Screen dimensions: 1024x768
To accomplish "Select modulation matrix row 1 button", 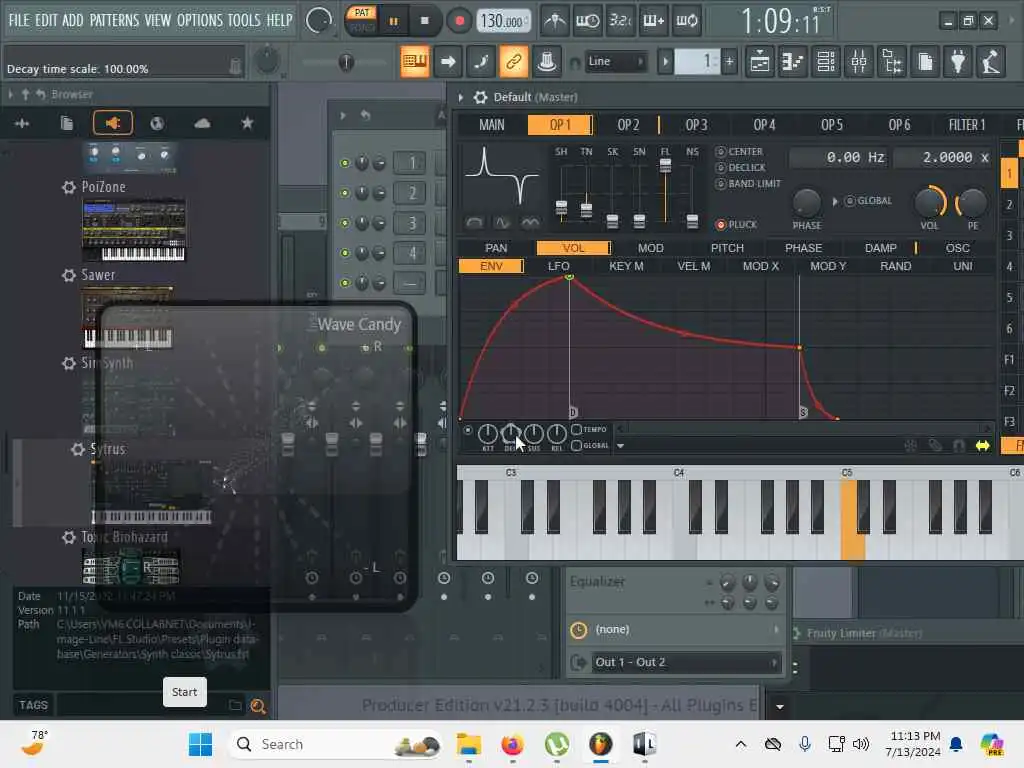I will coord(1009,173).
